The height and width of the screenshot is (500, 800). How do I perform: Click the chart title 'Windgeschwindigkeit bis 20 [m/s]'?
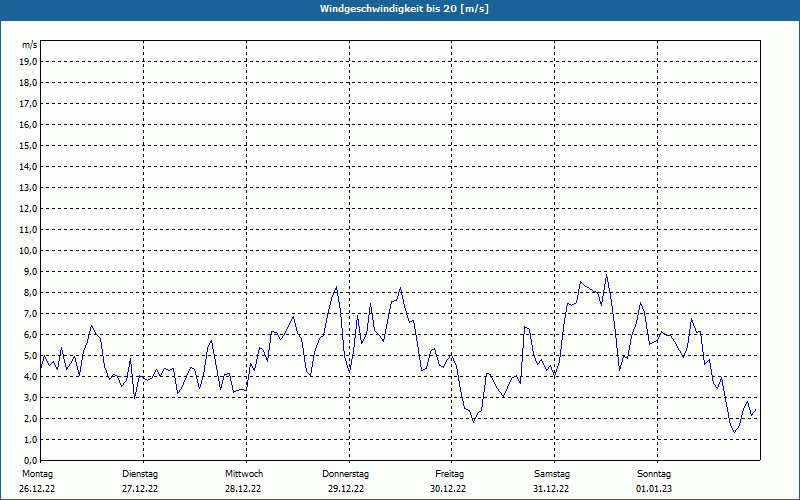point(404,9)
